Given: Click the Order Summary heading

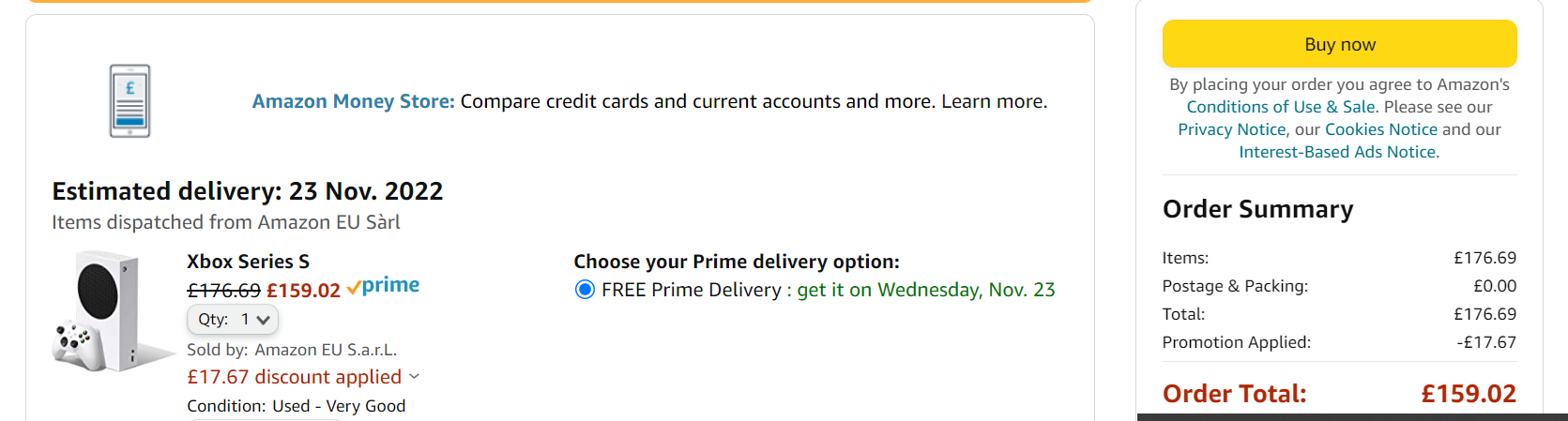Looking at the screenshot, I should [1257, 209].
